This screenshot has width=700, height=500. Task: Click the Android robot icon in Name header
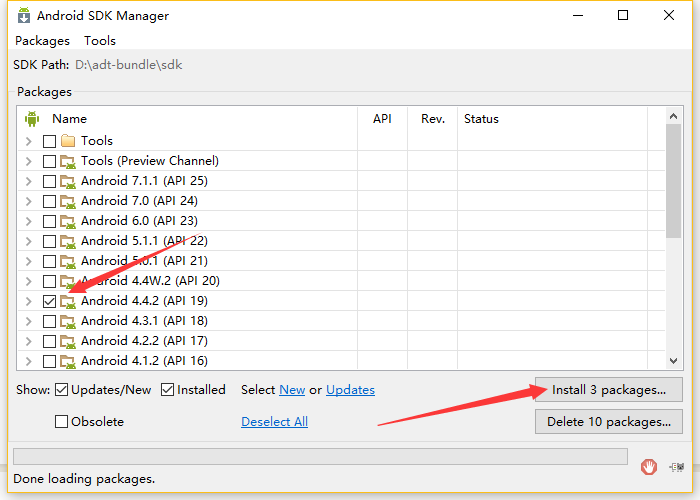(x=32, y=119)
